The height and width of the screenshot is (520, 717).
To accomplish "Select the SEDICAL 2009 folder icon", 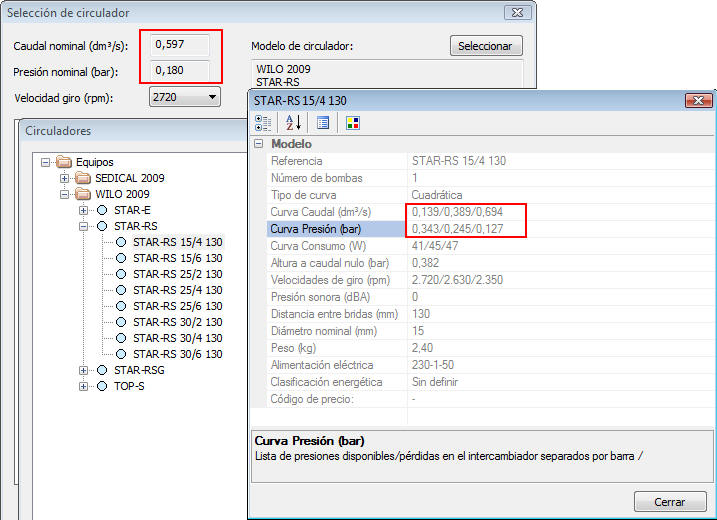I will (83, 178).
